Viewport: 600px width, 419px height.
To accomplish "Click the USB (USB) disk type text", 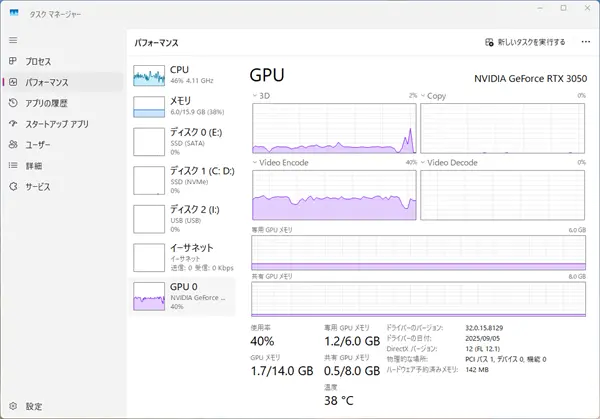I will pyautogui.click(x=186, y=220).
